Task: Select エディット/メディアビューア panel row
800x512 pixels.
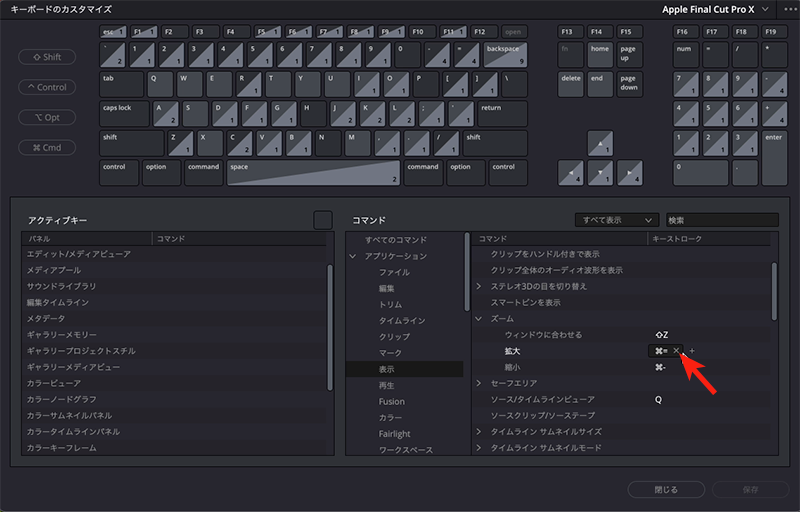Action: coord(173,254)
